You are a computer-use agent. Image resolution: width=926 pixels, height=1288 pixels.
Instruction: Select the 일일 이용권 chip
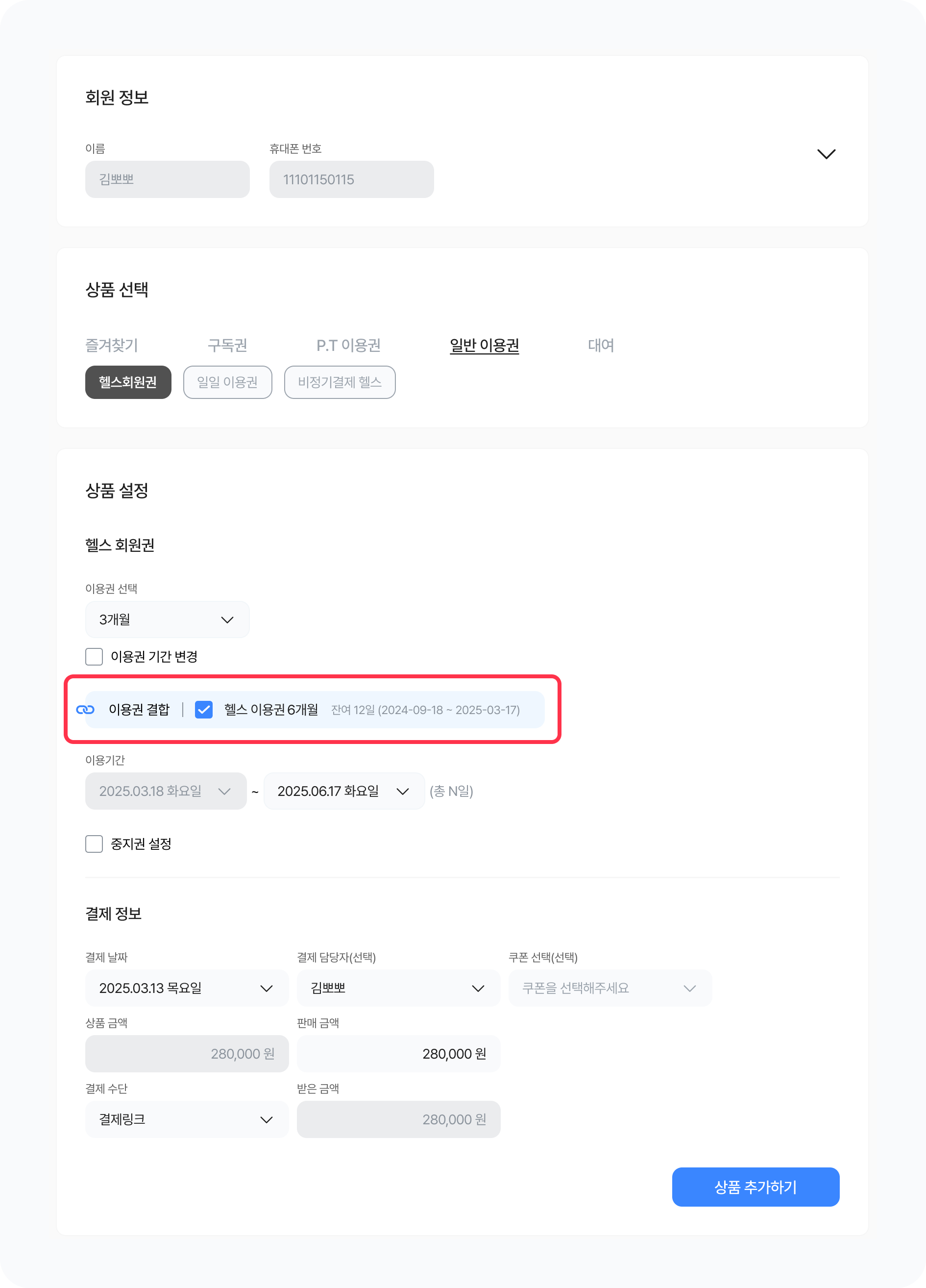pos(227,382)
